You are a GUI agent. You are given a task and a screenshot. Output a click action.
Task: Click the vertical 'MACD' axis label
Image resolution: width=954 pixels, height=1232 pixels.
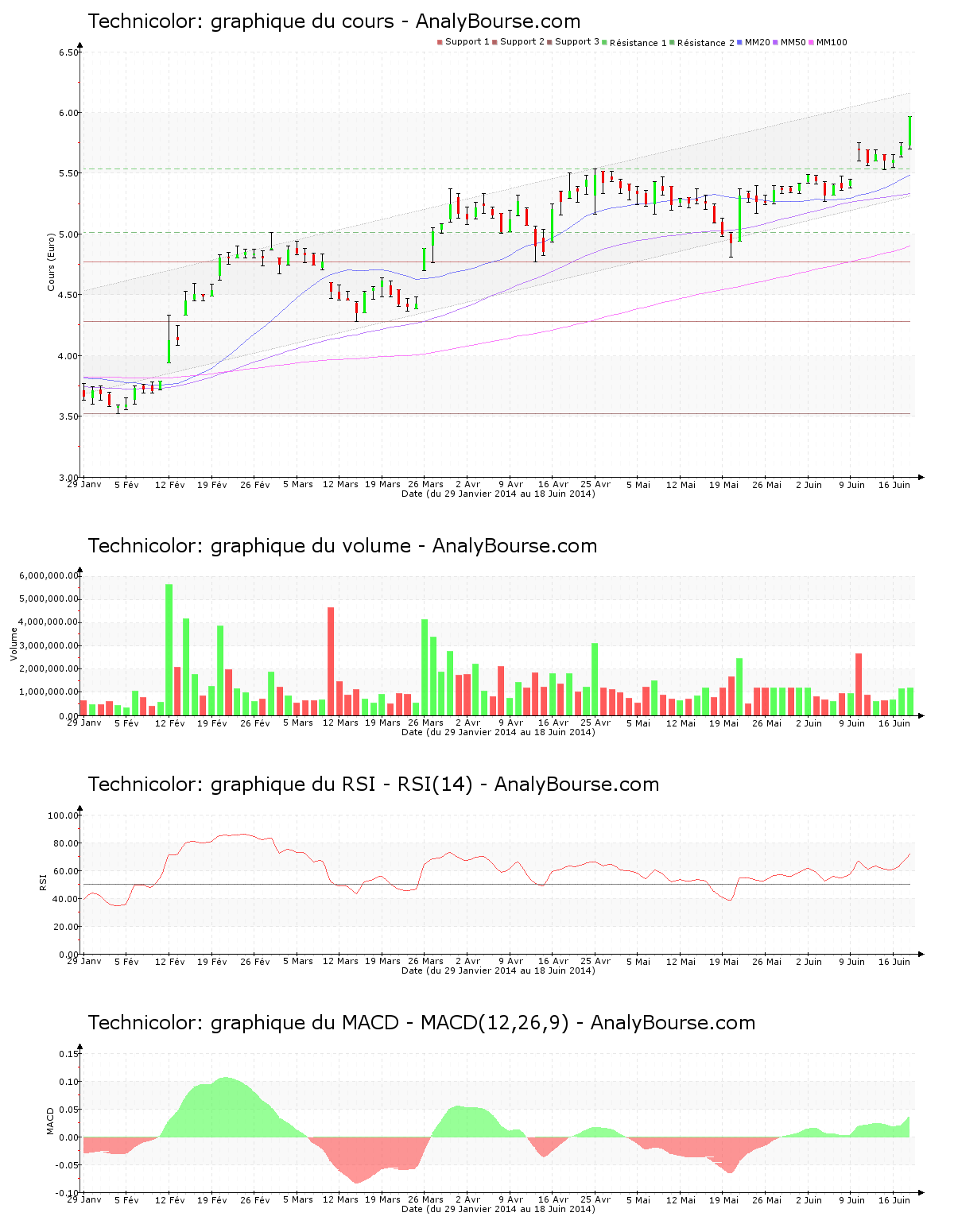[x=51, y=1121]
